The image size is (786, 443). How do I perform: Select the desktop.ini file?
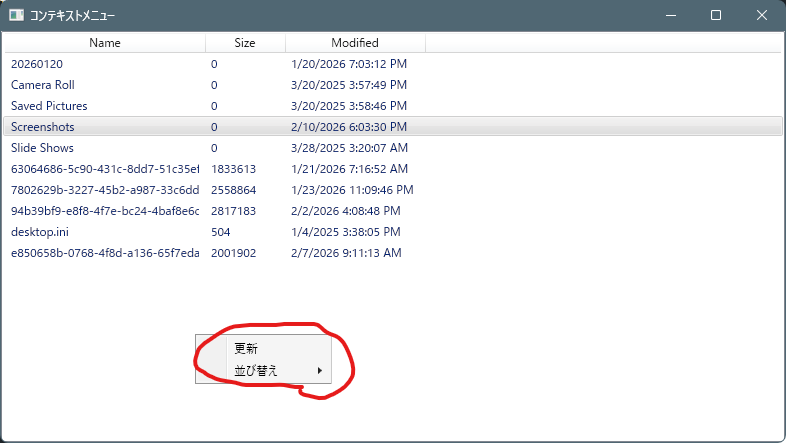pyautogui.click(x=40, y=232)
